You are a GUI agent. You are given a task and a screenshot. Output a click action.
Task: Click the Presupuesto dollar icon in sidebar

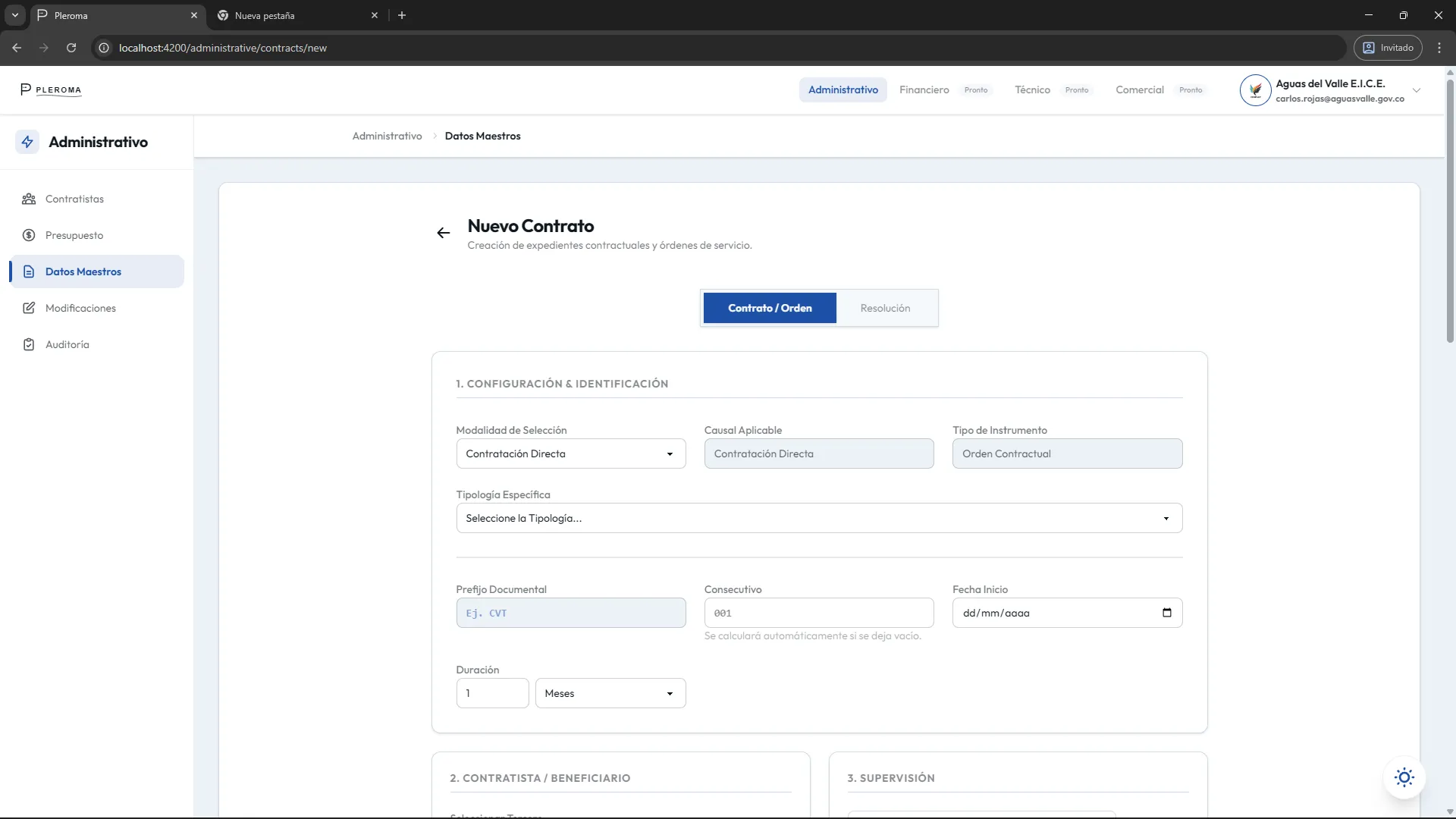point(29,235)
